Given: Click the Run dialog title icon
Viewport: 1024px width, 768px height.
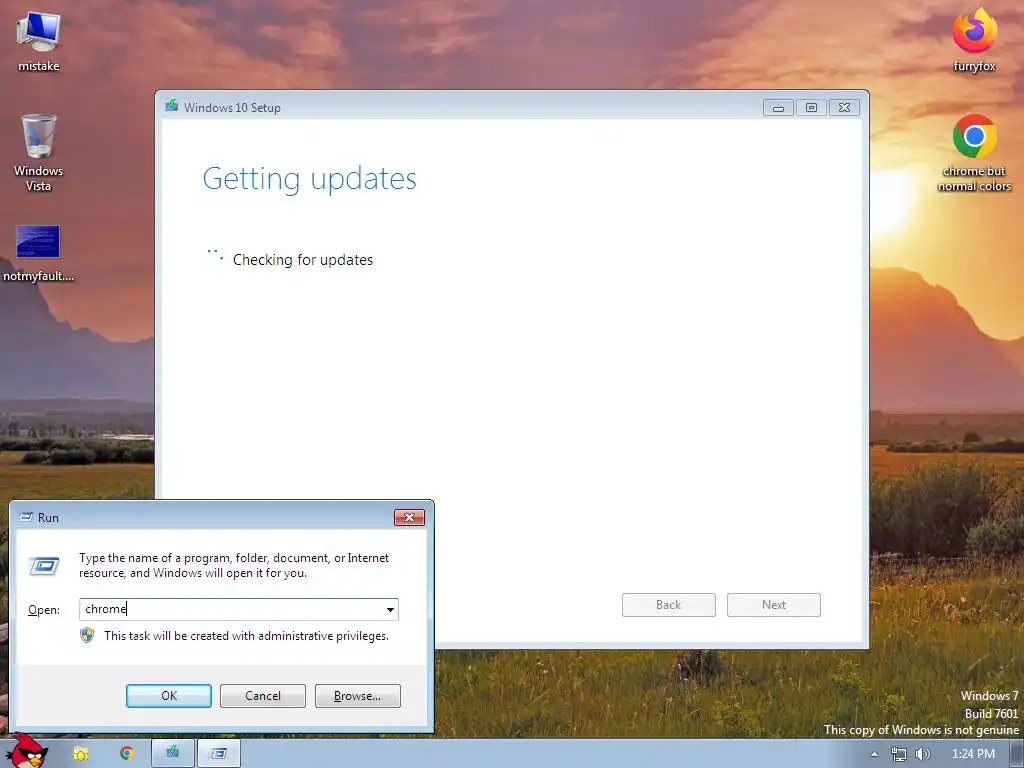Looking at the screenshot, I should [x=26, y=517].
